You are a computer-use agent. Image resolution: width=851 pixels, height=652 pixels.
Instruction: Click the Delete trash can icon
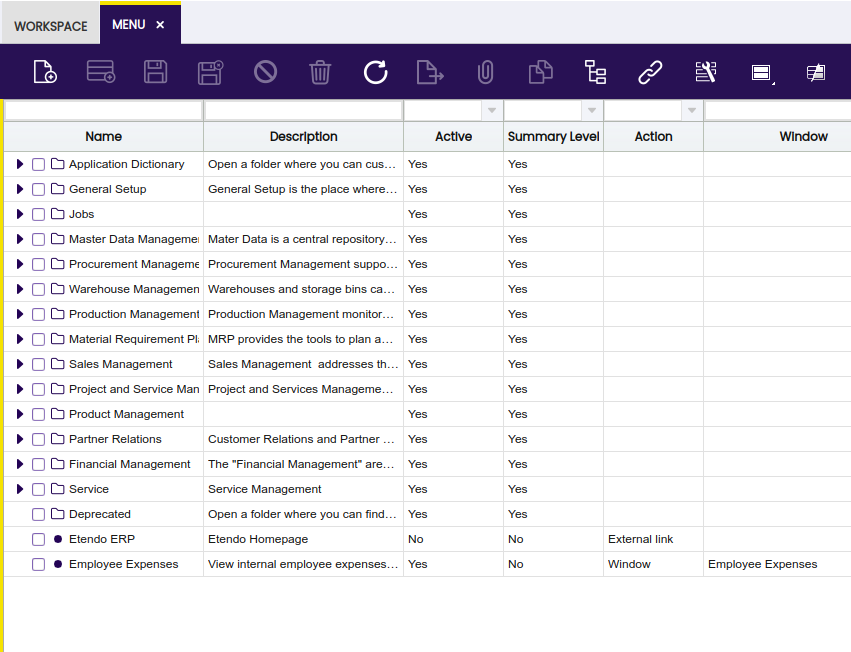tap(320, 72)
